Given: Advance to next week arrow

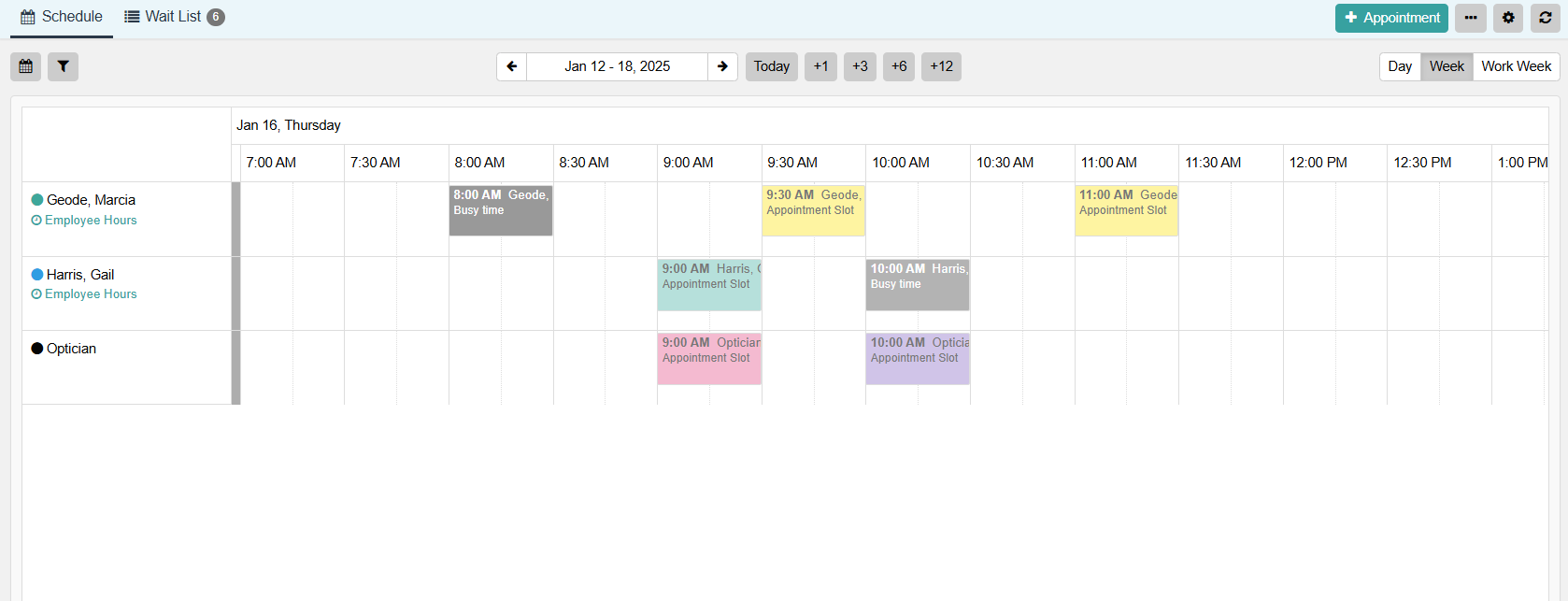Looking at the screenshot, I should [722, 66].
